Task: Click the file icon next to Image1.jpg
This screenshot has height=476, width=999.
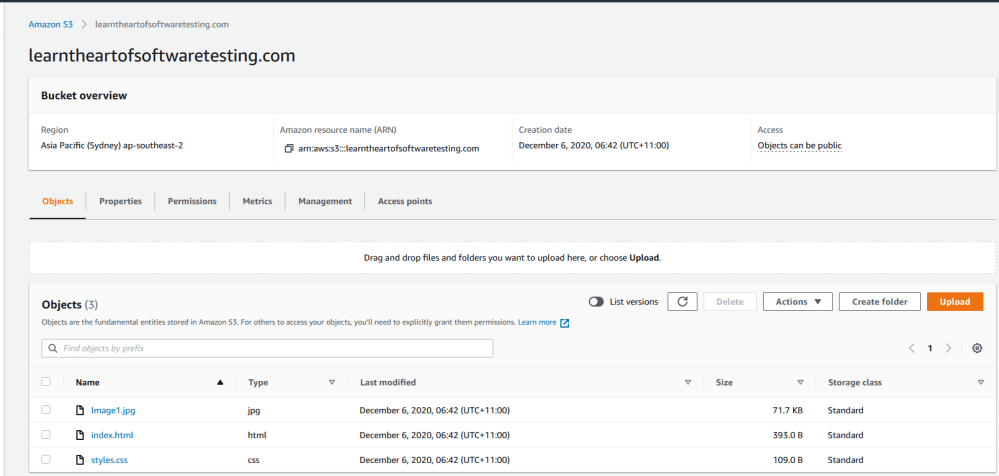Action: click(80, 410)
